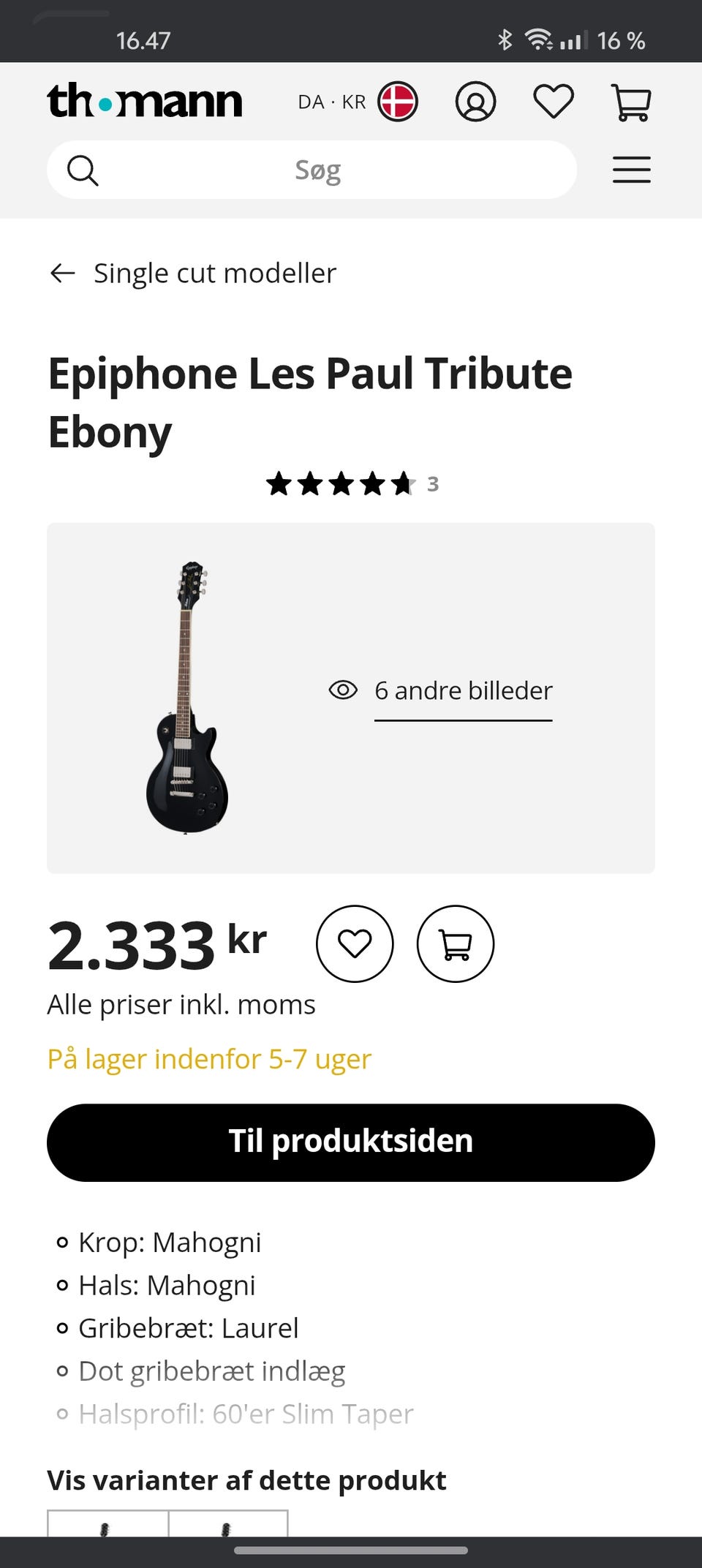This screenshot has height=1568, width=702.
Task: Tap the eye icon for more pictures
Action: tap(343, 690)
